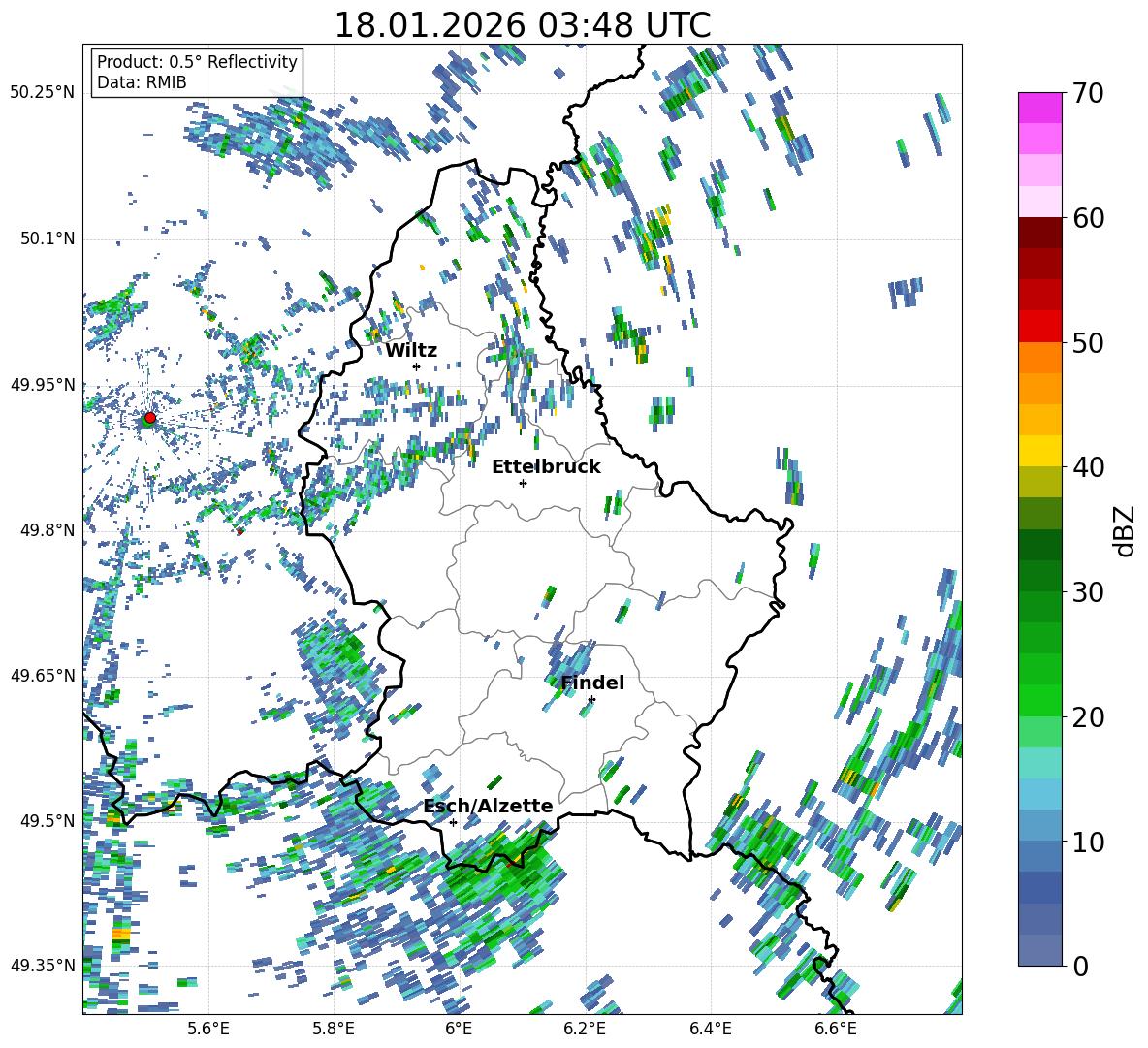Click the 40 colorbar tick label
This screenshot has width=1148, height=1048.
[x=1087, y=467]
